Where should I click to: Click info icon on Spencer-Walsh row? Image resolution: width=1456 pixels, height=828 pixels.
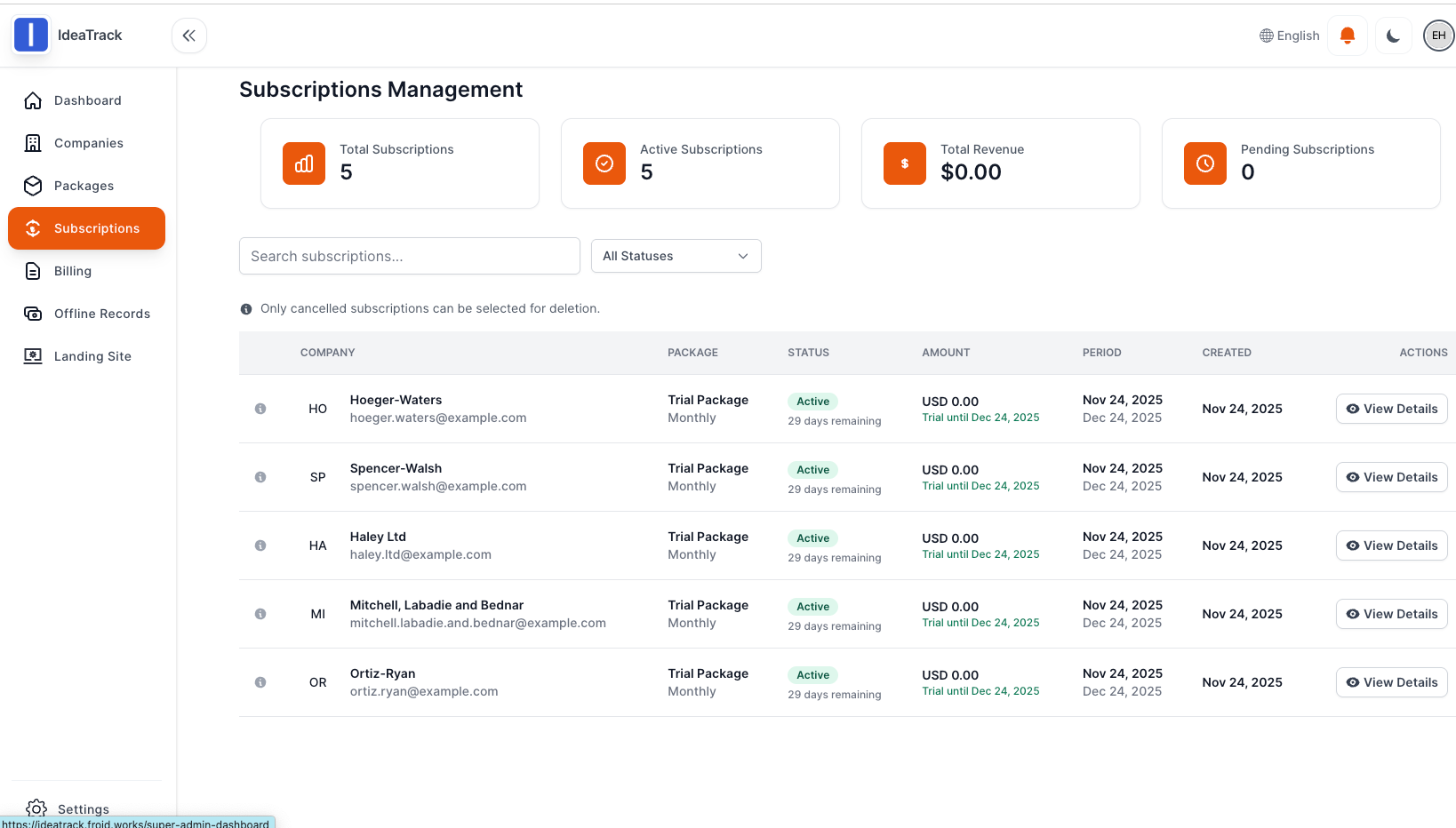[x=260, y=477]
